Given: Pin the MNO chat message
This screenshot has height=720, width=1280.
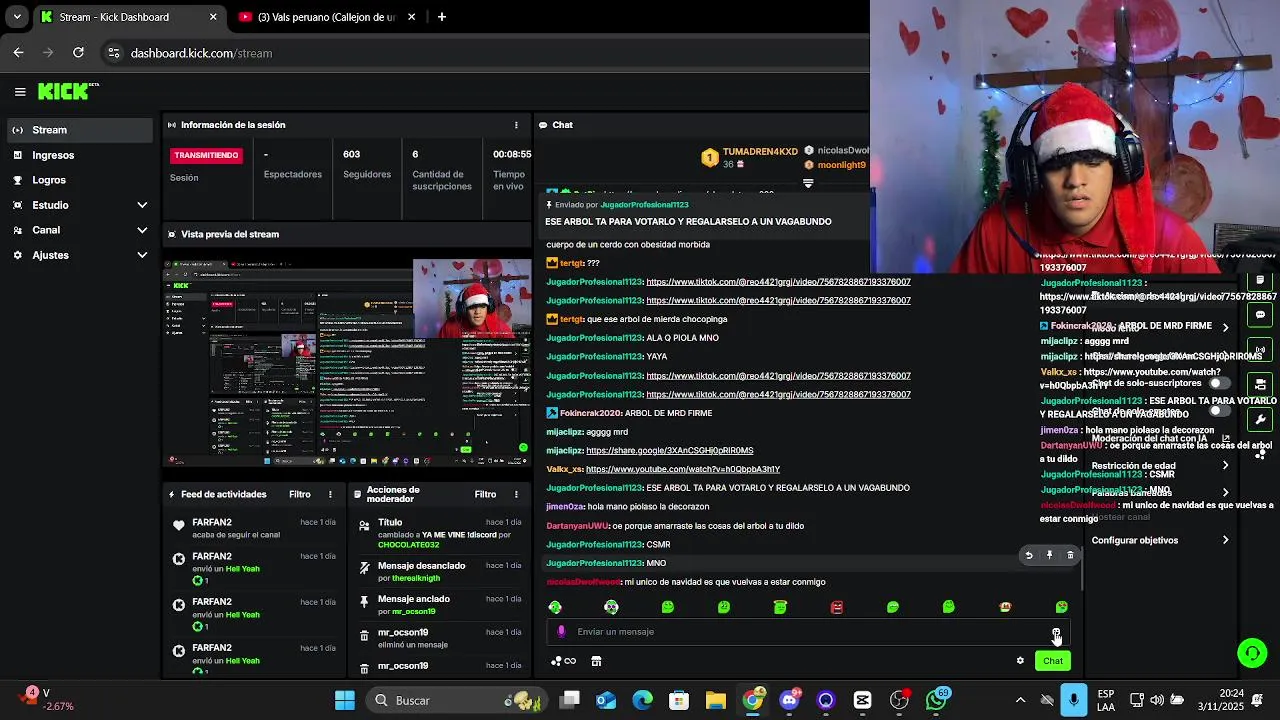Looking at the screenshot, I should [1049, 555].
